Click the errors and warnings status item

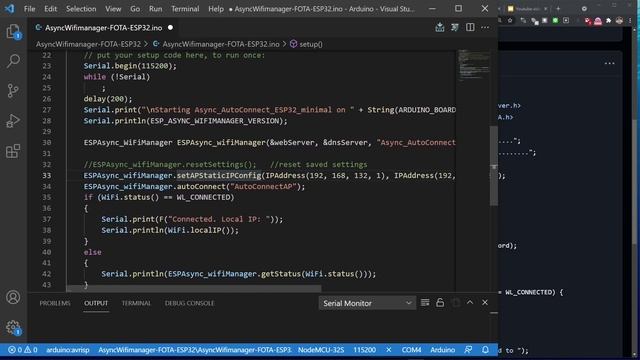pos(22,350)
